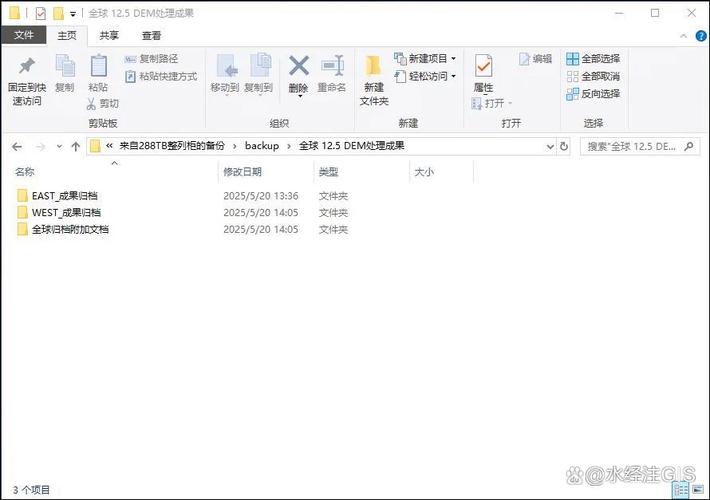
Task: Select the EAST_成果归档 folder
Action: (x=65, y=196)
